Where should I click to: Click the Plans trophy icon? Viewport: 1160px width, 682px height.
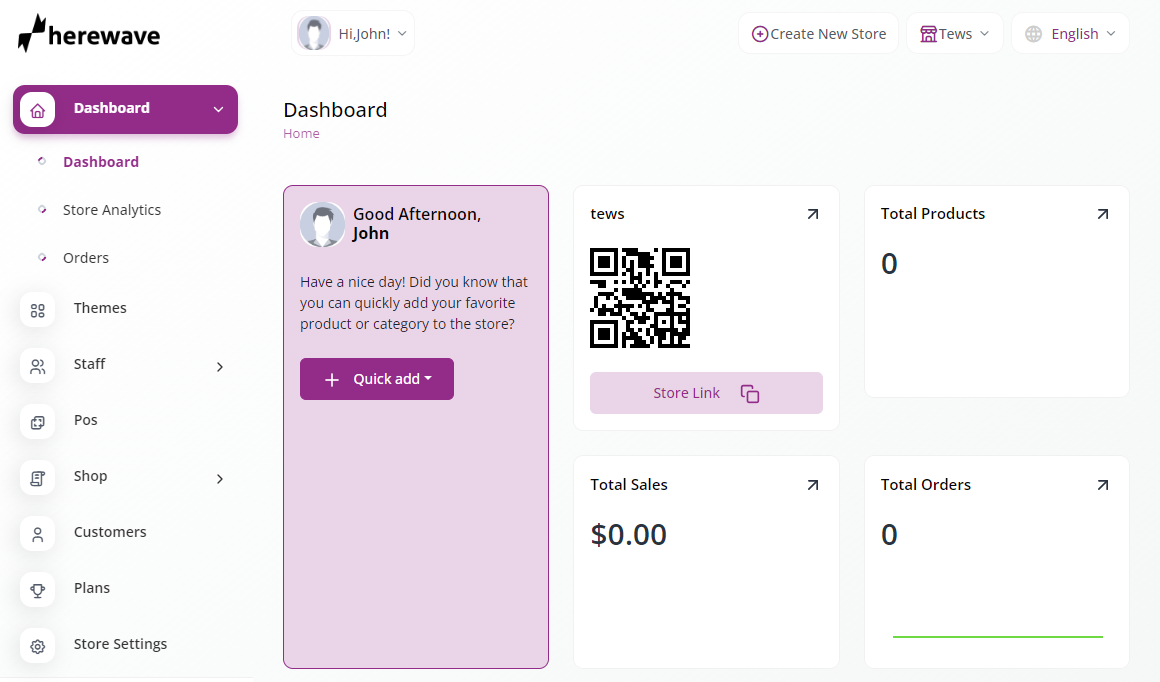pos(38,590)
